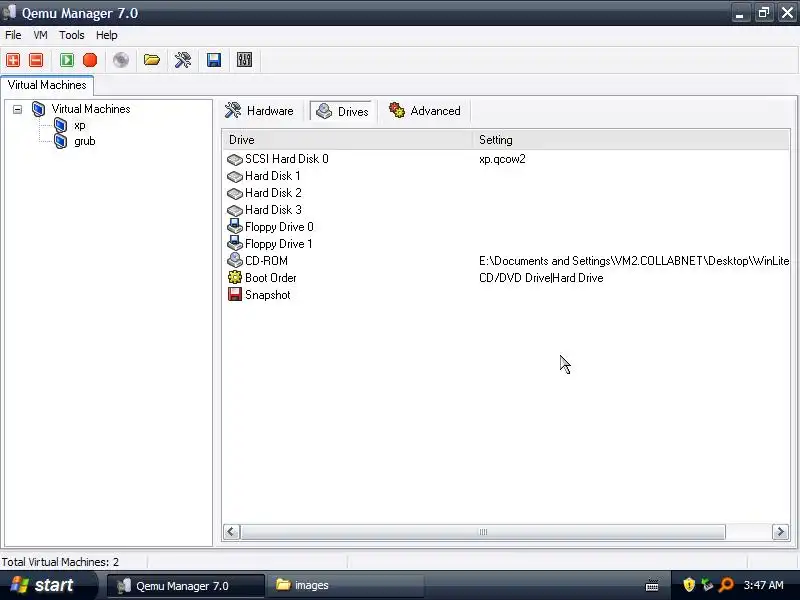Open the Tools menu

pyautogui.click(x=71, y=35)
